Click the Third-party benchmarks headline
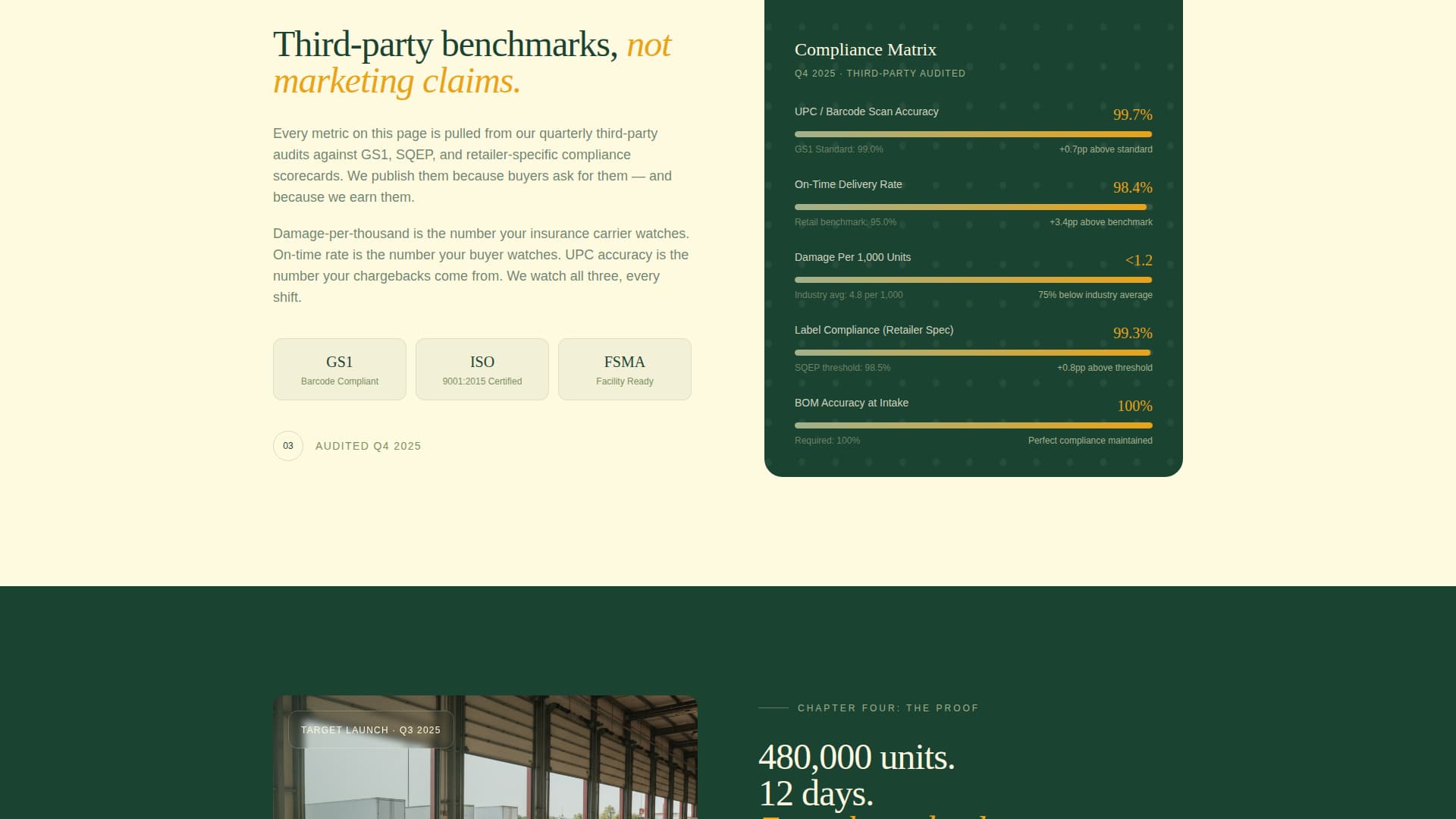 [470, 61]
